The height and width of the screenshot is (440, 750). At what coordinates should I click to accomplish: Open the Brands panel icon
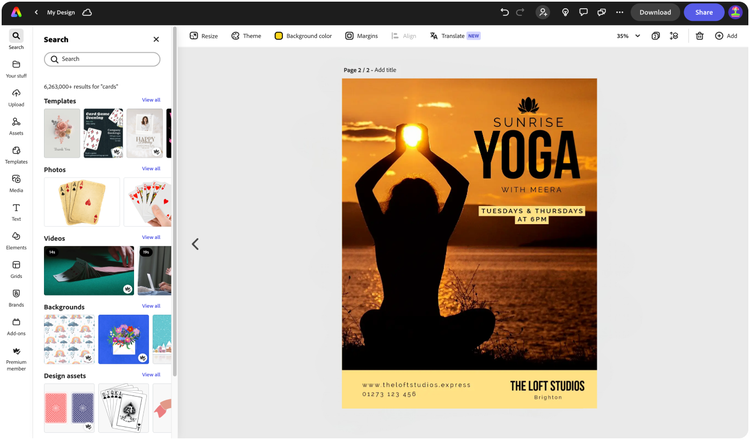coord(16,297)
